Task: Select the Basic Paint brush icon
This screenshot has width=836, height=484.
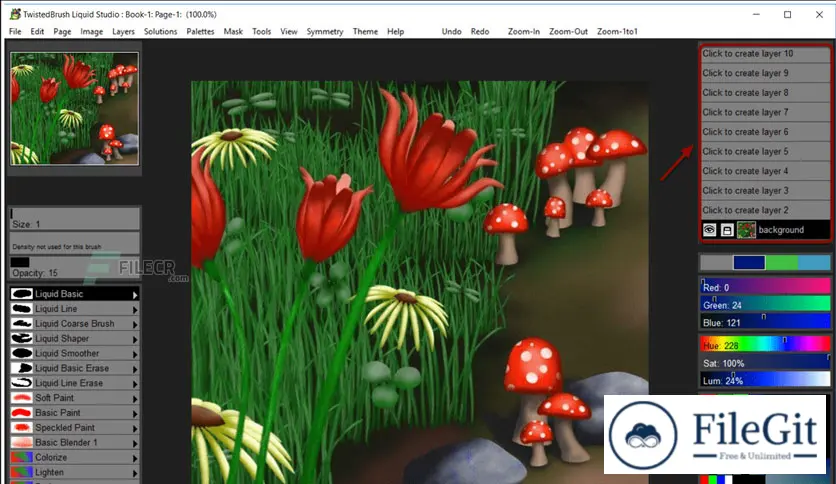Action: point(21,413)
